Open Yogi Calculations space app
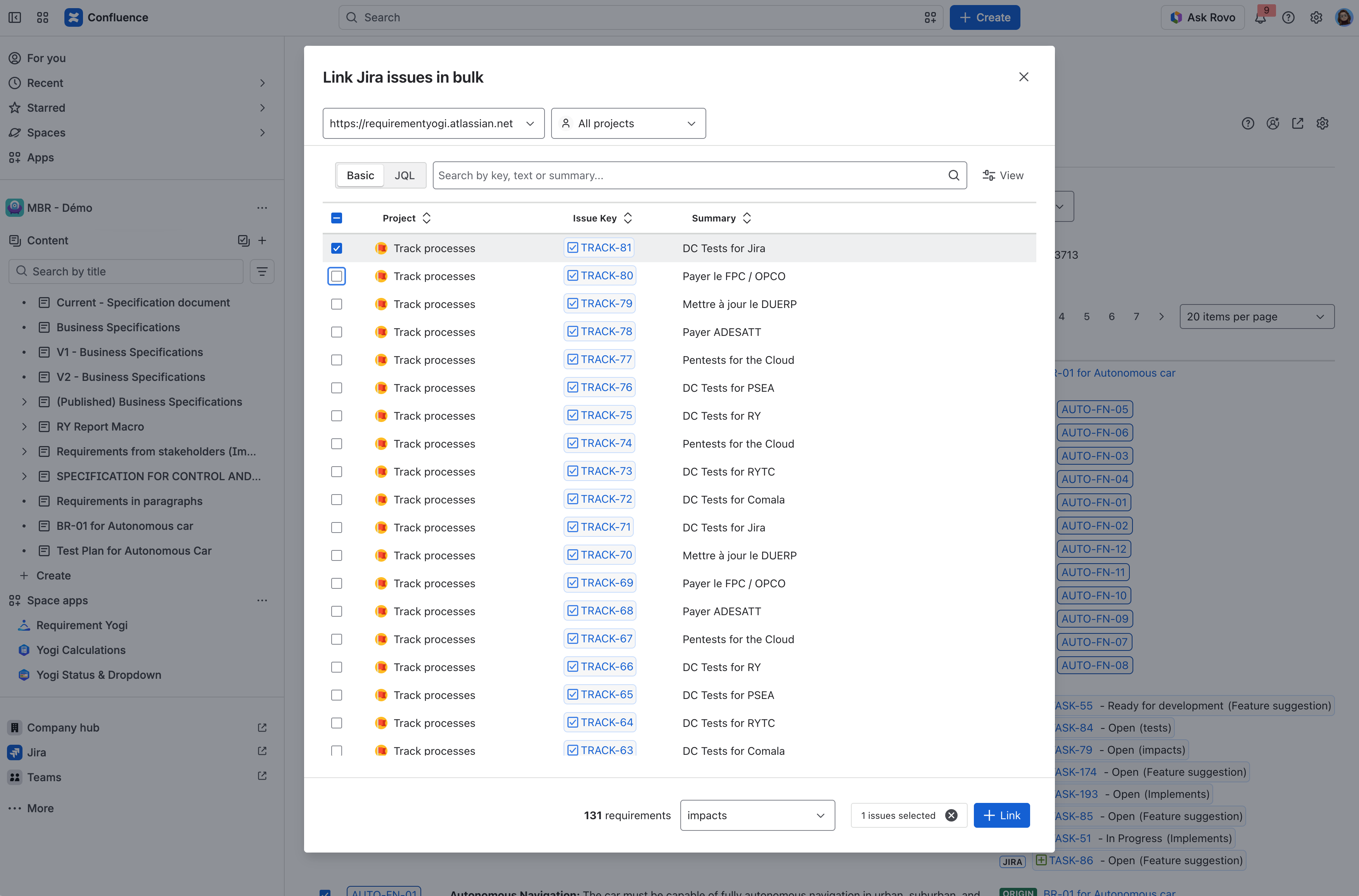 point(81,650)
